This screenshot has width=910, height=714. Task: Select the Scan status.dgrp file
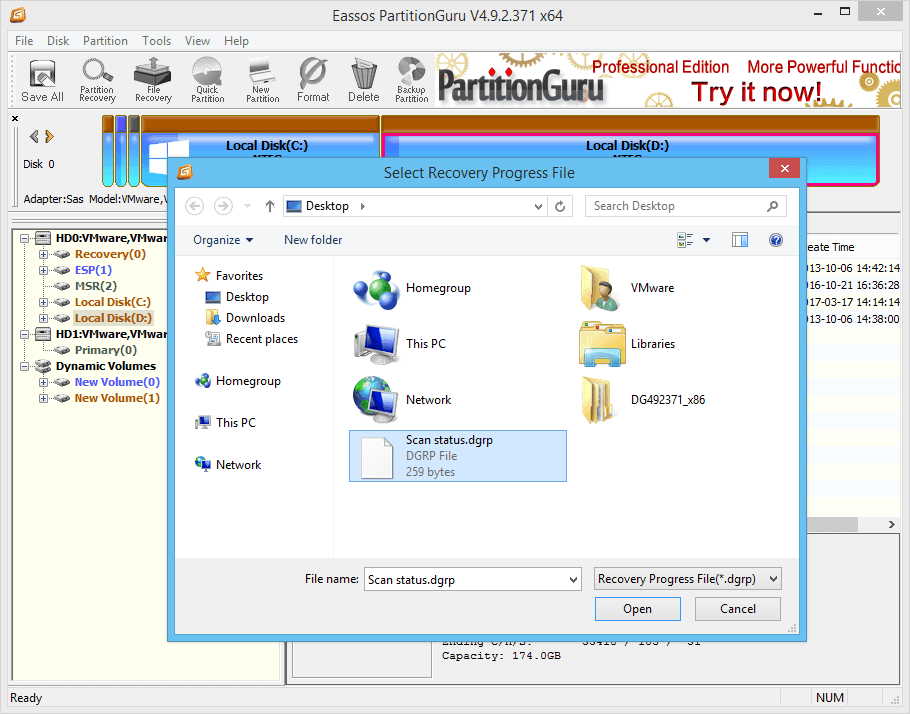point(458,456)
